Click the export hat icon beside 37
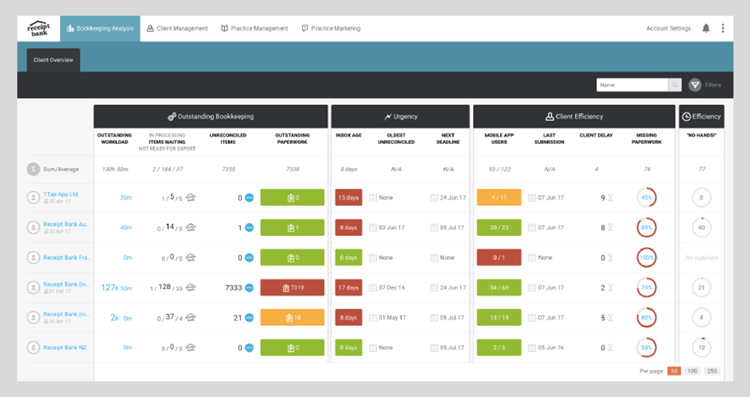This screenshot has width=750, height=397. pos(190,318)
